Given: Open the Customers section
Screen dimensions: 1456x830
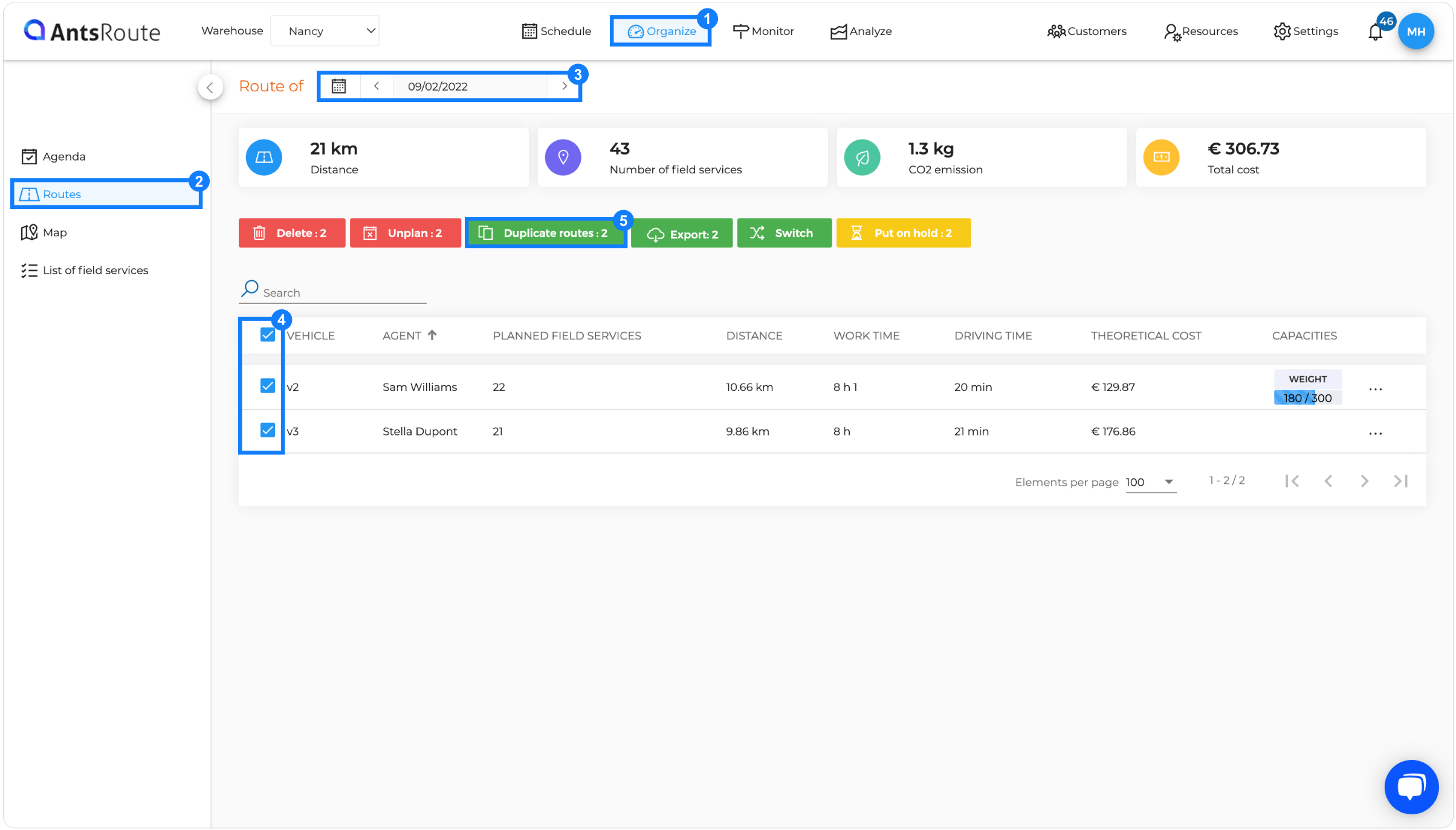Looking at the screenshot, I should pos(1087,31).
